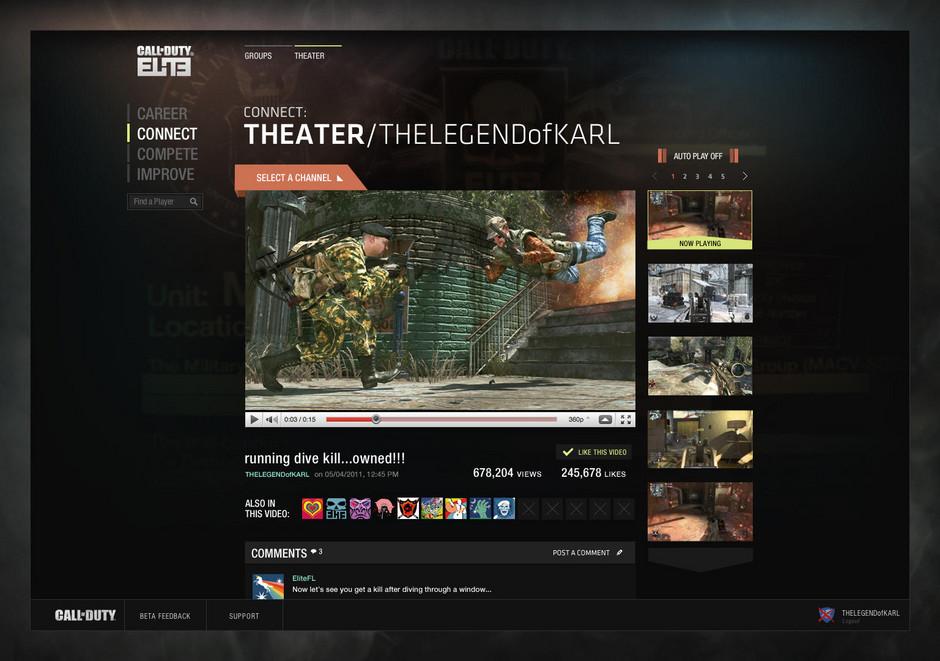This screenshot has width=940, height=661.
Task: Click the Support footer link
Action: (244, 616)
